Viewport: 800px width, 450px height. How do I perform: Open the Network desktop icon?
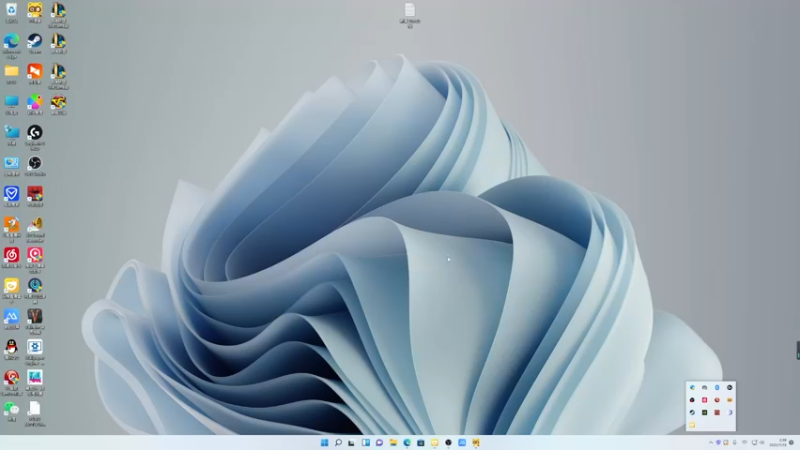pyautogui.click(x=11, y=135)
